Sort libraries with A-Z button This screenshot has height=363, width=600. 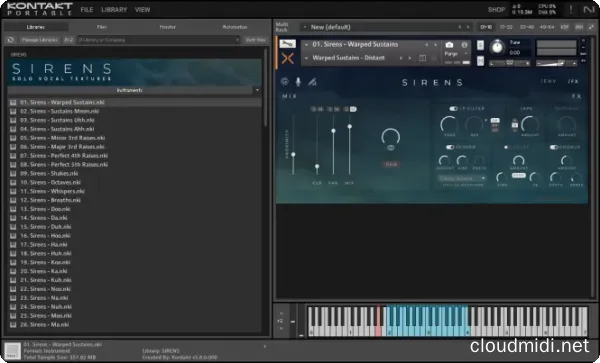point(68,40)
